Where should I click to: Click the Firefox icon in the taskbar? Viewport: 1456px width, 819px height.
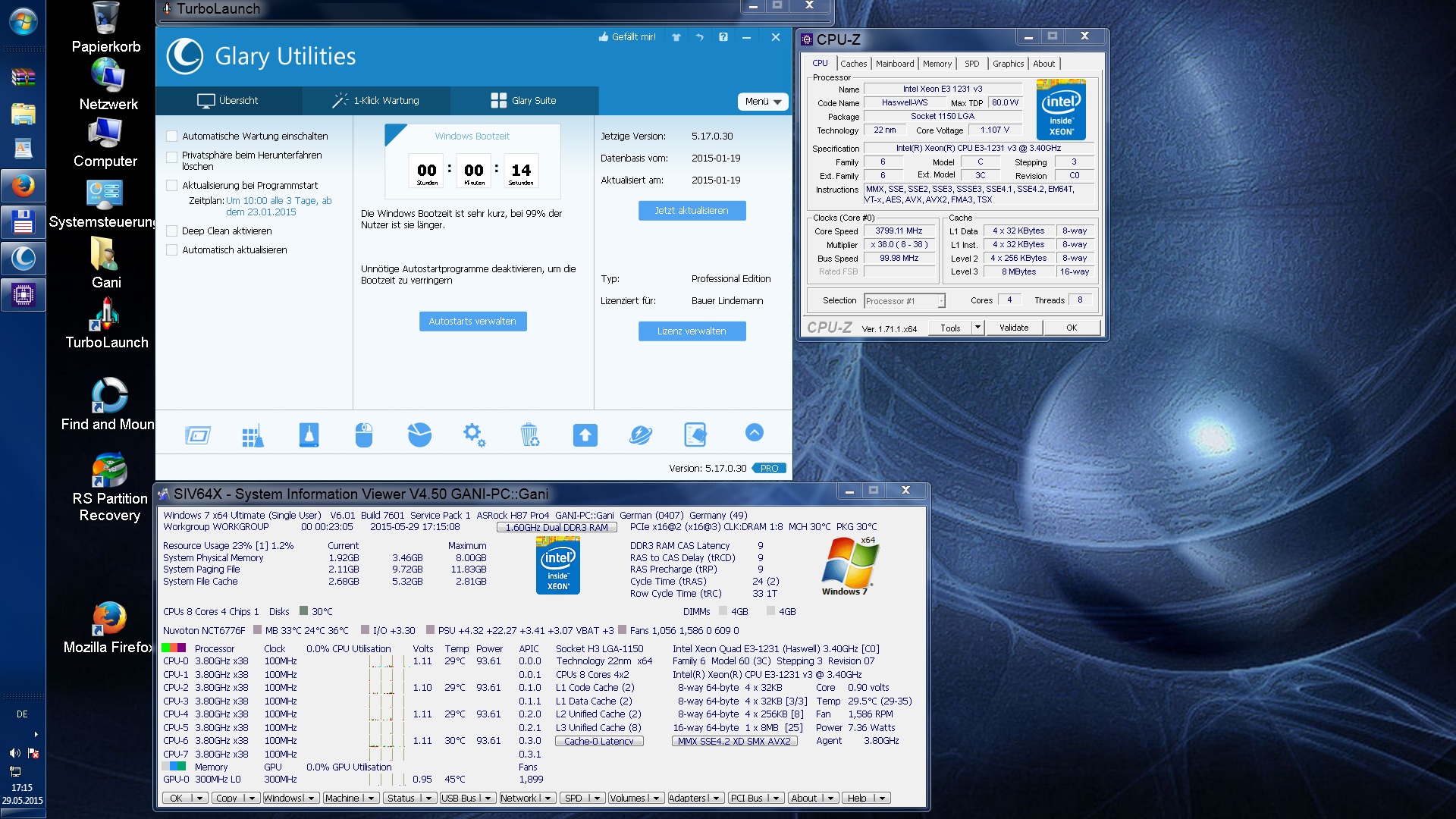pyautogui.click(x=23, y=186)
